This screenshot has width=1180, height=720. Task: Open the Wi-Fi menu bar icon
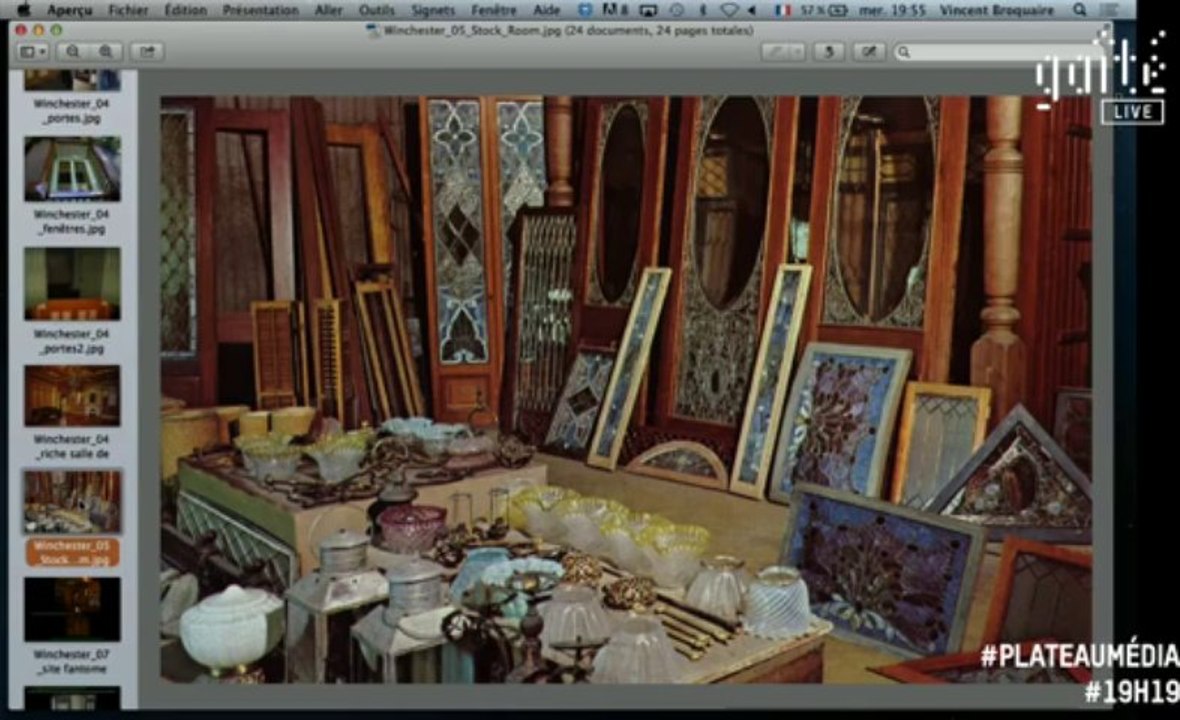point(728,11)
